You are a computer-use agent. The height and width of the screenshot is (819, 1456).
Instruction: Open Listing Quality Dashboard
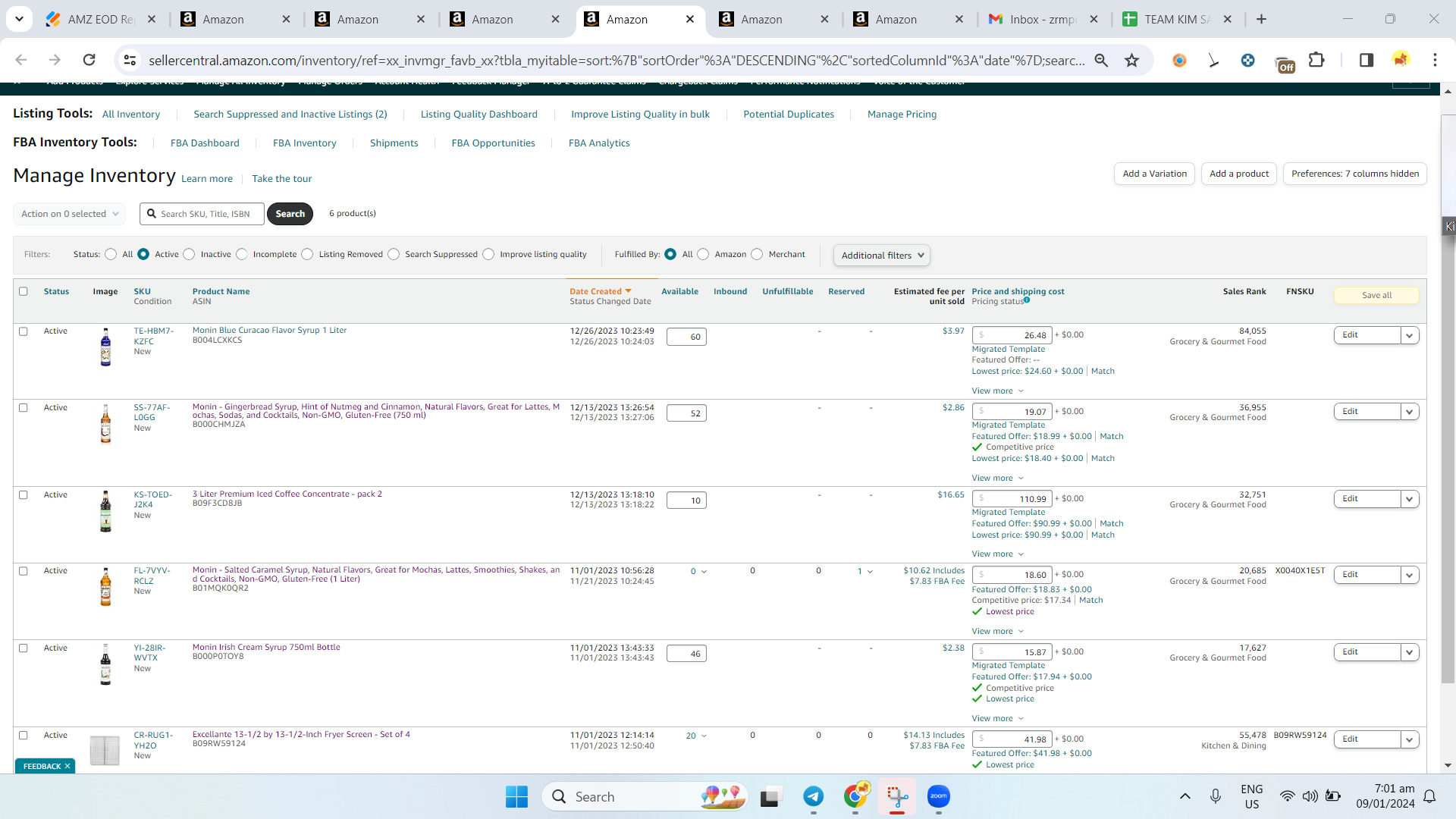pyautogui.click(x=479, y=115)
